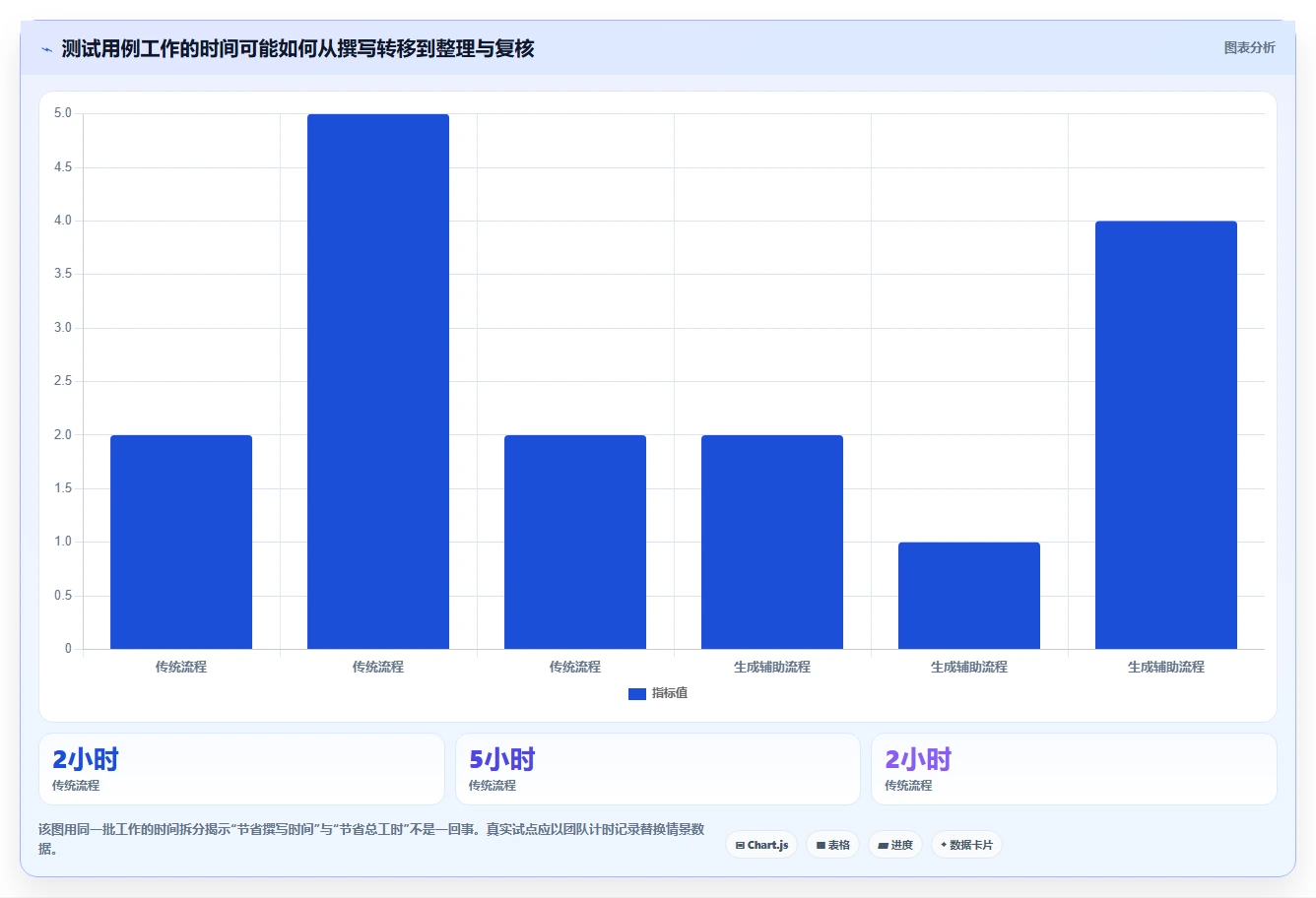Click the 3.5 y-axis label

tap(63, 274)
